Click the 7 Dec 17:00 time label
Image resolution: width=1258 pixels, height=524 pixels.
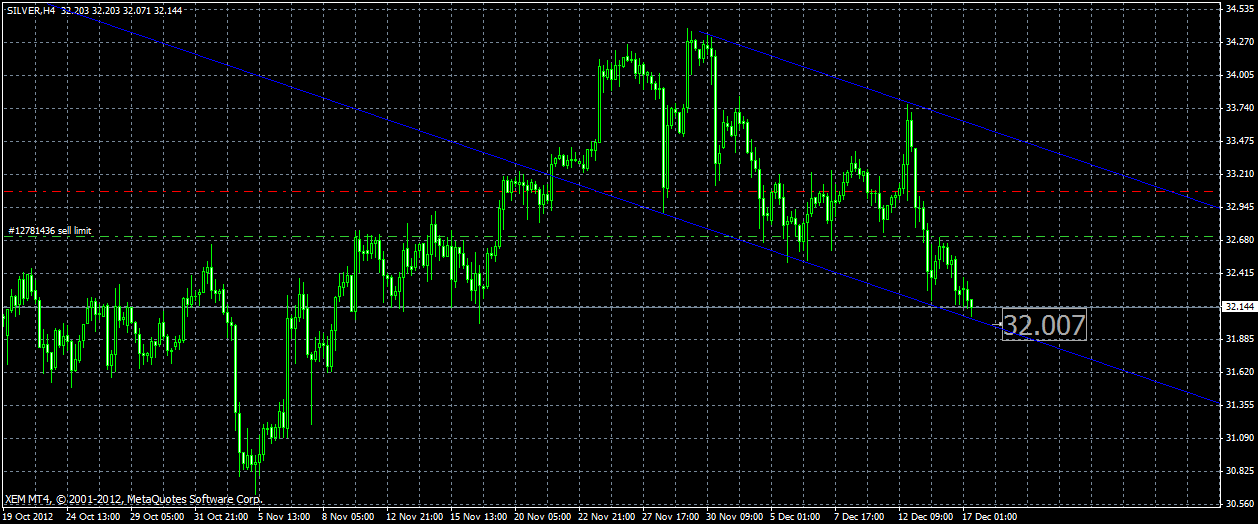[860, 517]
